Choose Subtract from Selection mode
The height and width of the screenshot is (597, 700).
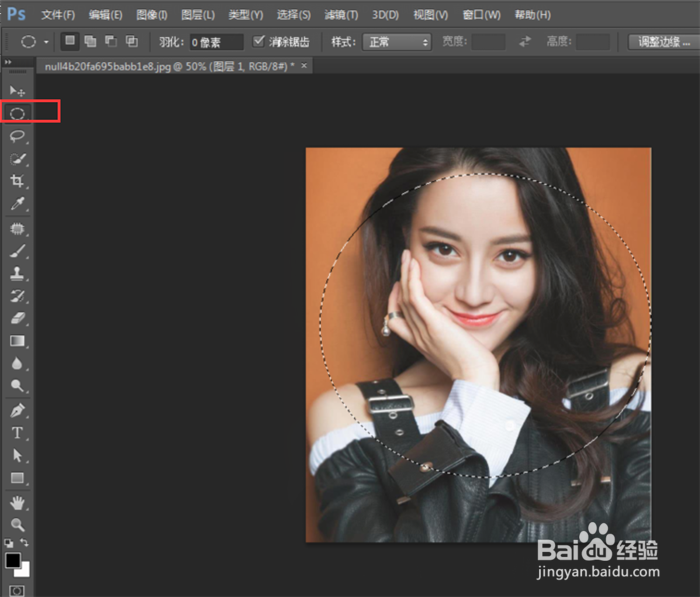point(111,42)
